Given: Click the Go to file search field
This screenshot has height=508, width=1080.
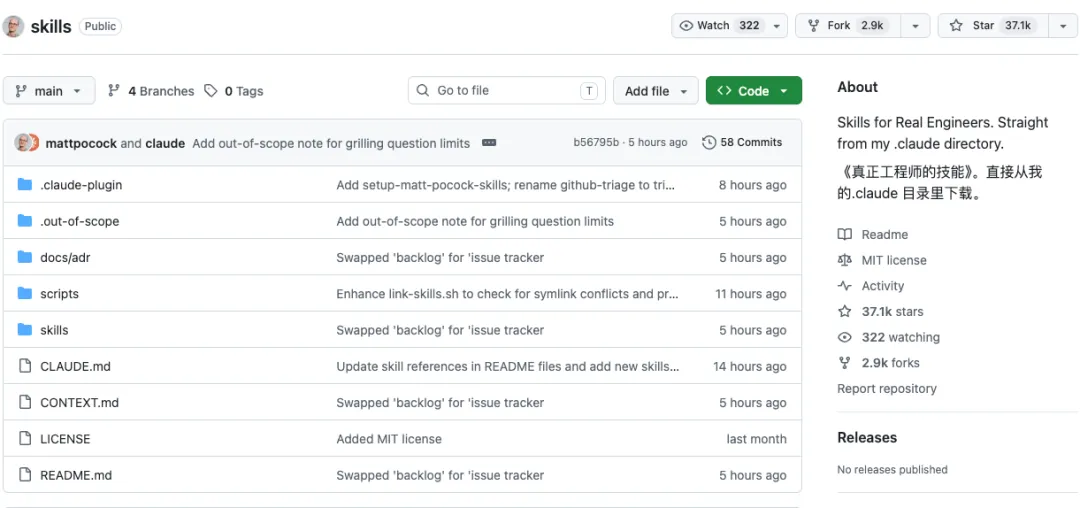Looking at the screenshot, I should point(505,91).
